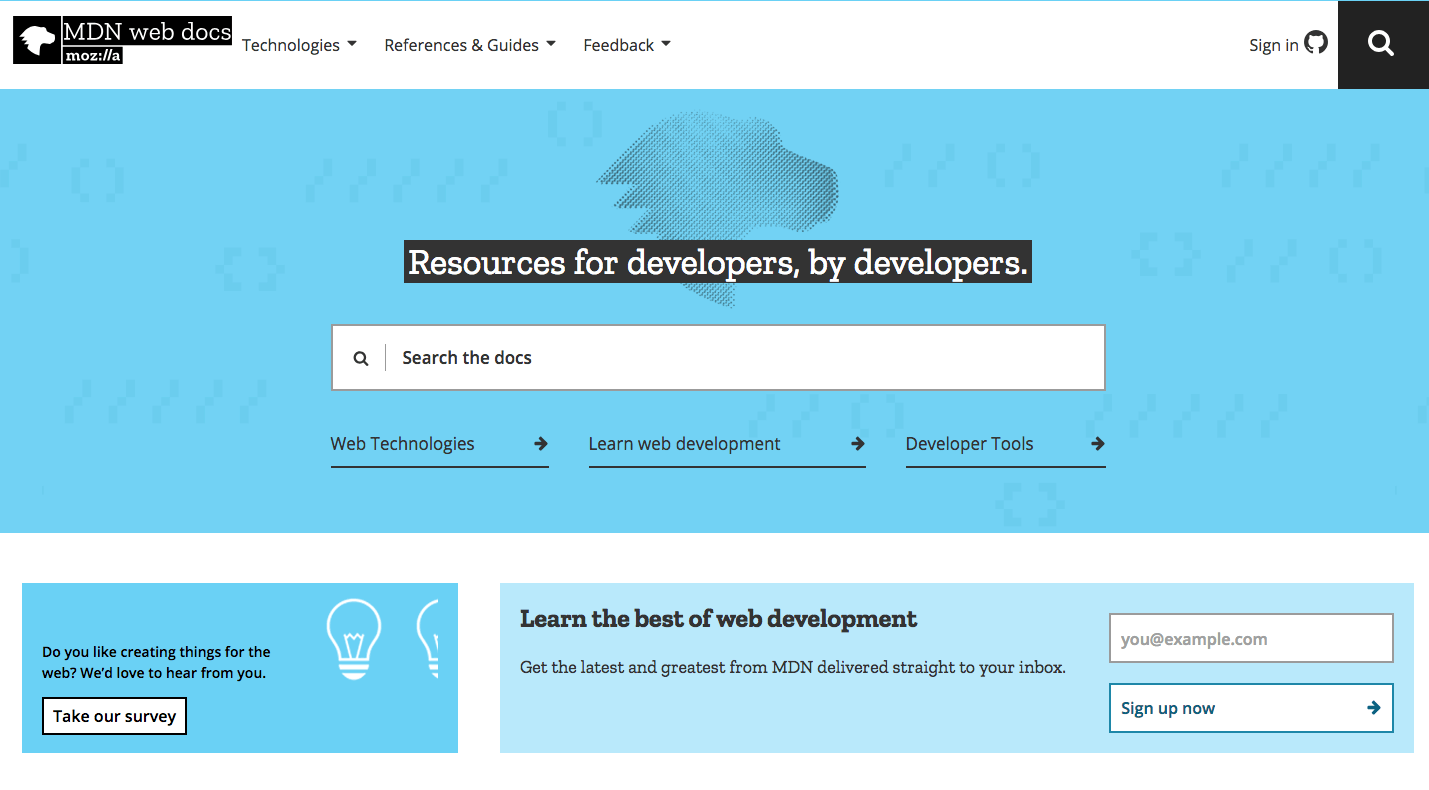Expand the Feedback dropdown menu
This screenshot has height=790, width=1429.
point(627,45)
